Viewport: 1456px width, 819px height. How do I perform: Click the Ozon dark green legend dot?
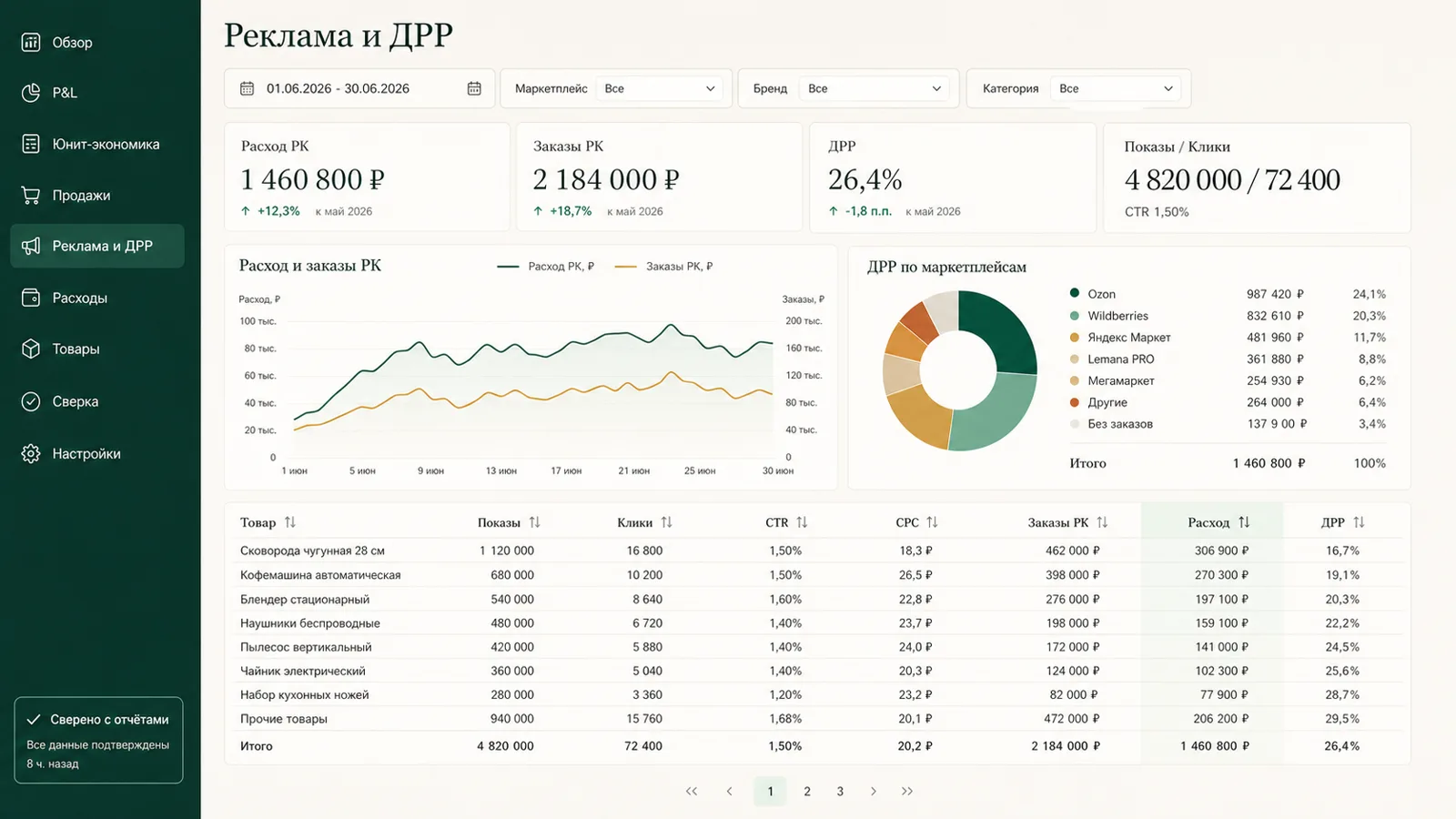1075,293
